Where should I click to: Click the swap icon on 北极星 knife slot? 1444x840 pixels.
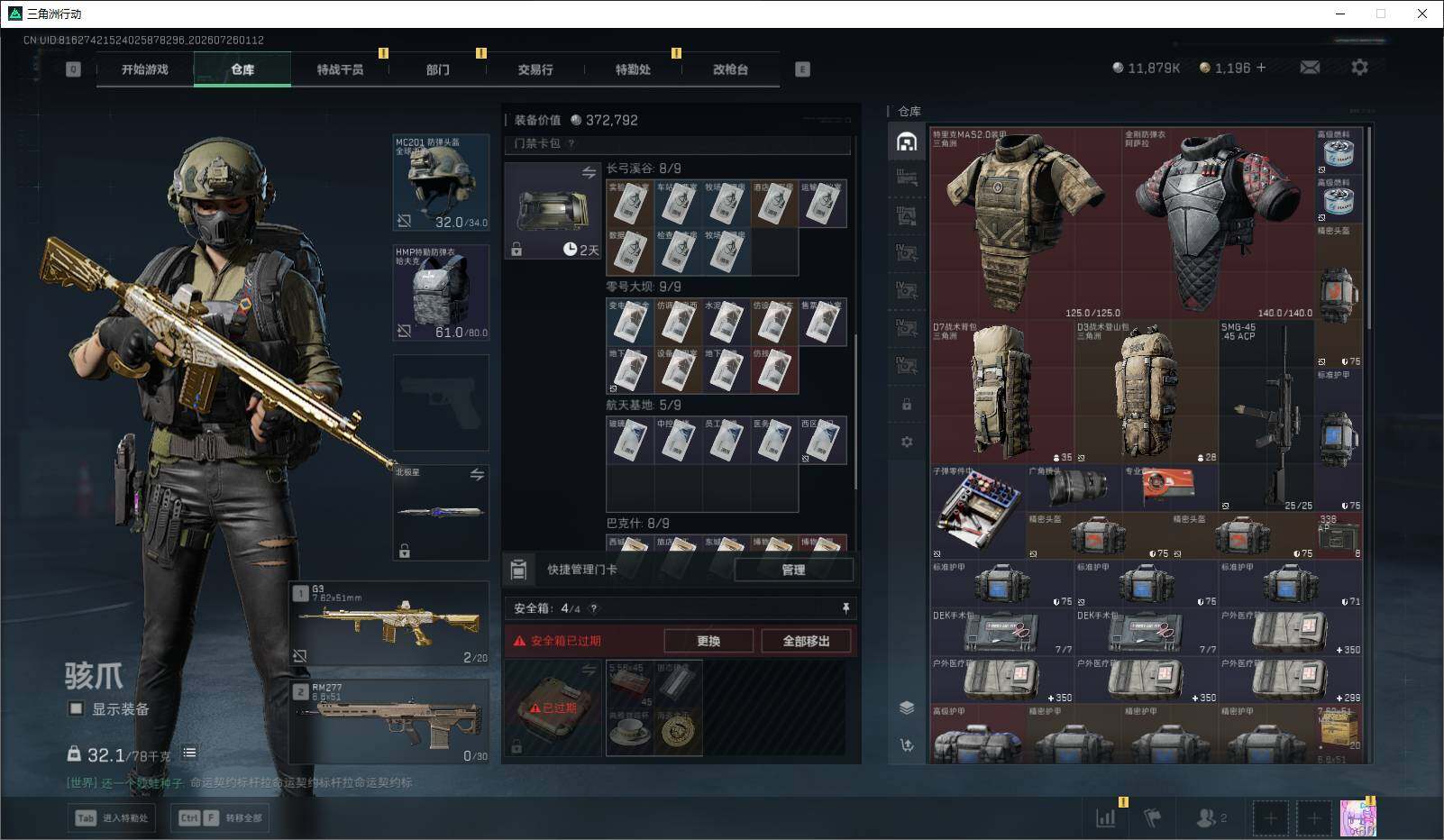point(477,474)
